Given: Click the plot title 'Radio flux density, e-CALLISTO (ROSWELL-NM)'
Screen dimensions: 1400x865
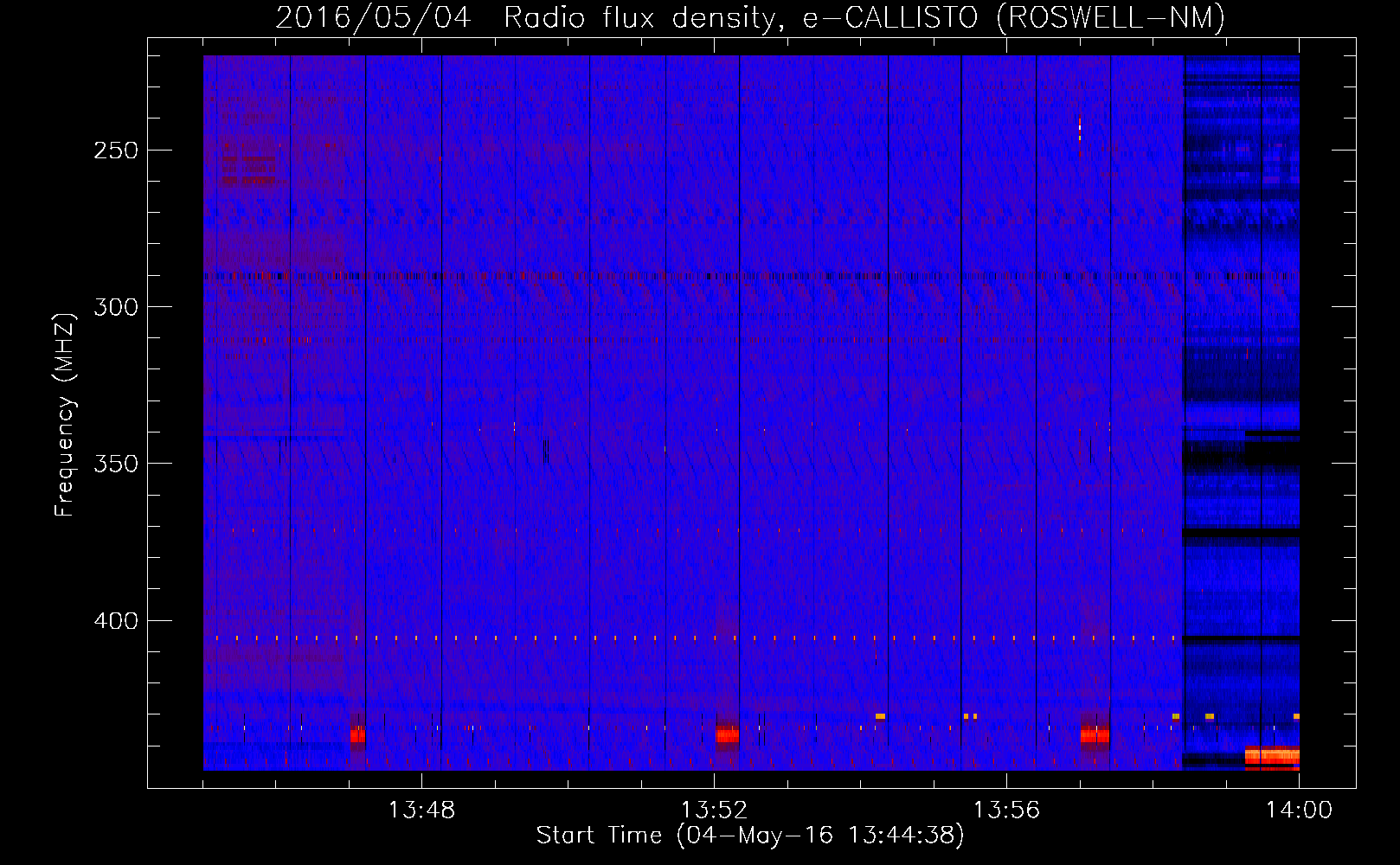Looking at the screenshot, I should (x=864, y=18).
